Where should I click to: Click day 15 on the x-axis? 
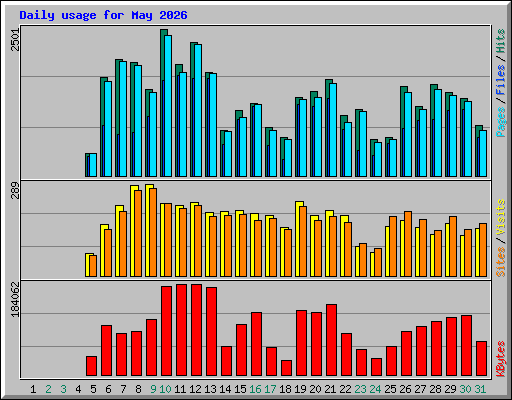point(240,389)
